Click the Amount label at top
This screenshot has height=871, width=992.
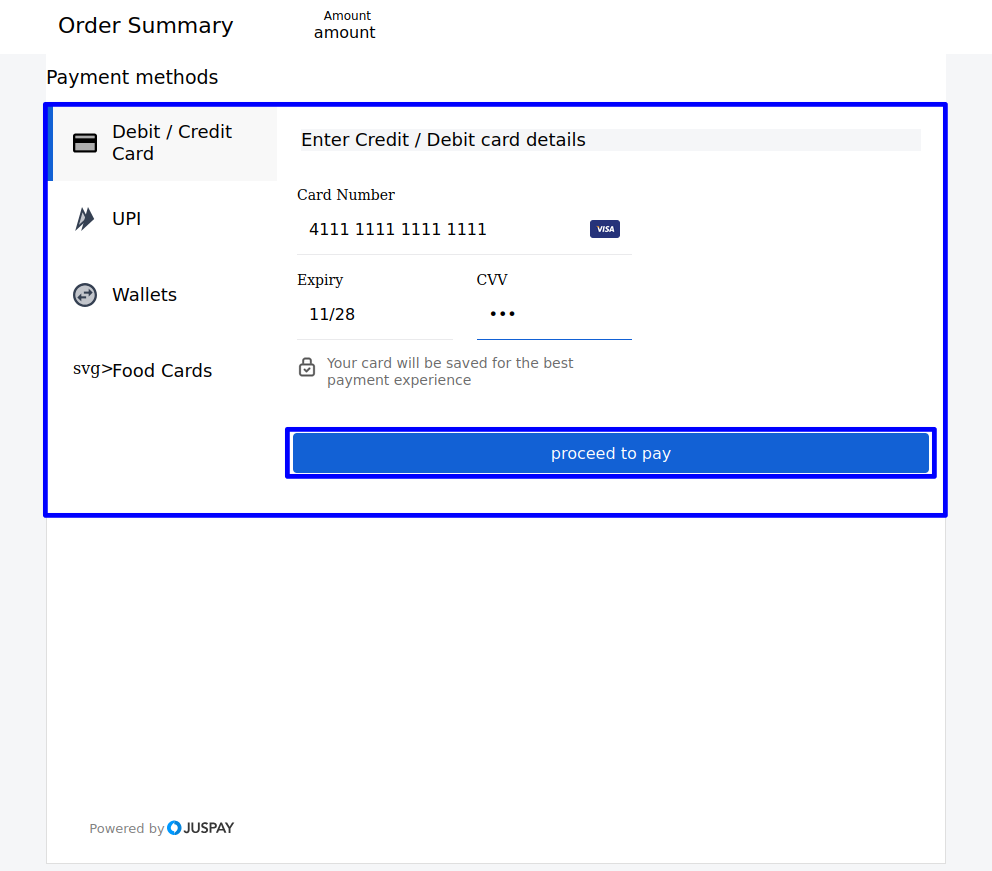(x=347, y=16)
